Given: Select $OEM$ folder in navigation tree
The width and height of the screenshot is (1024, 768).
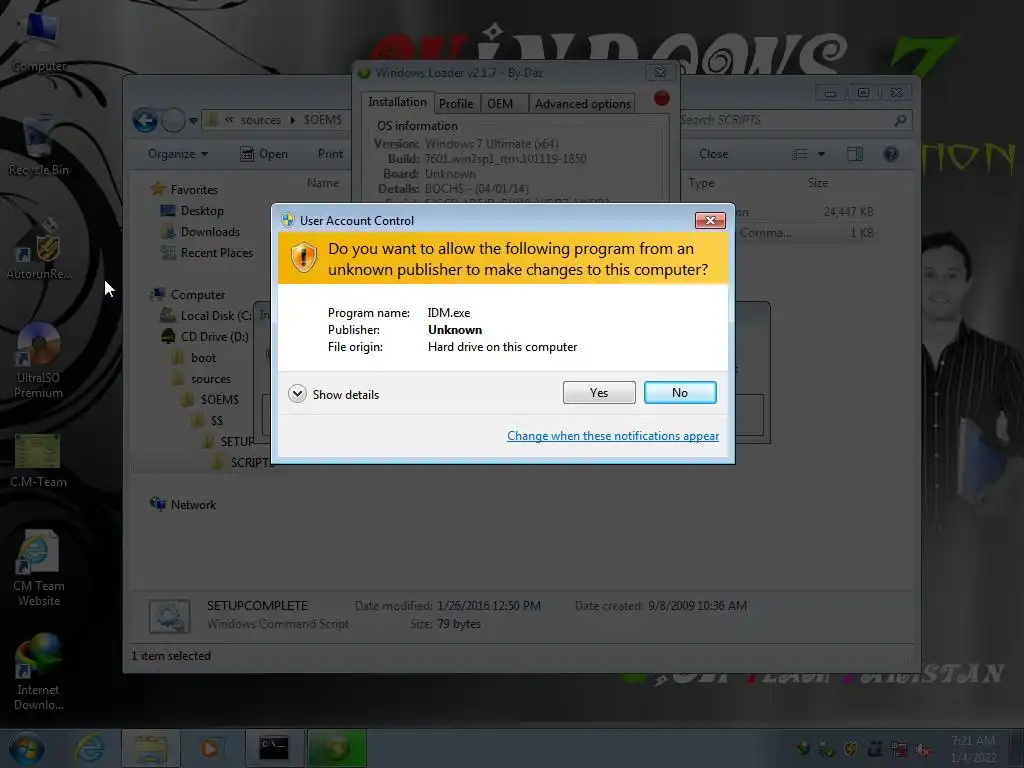Looking at the screenshot, I should (219, 400).
